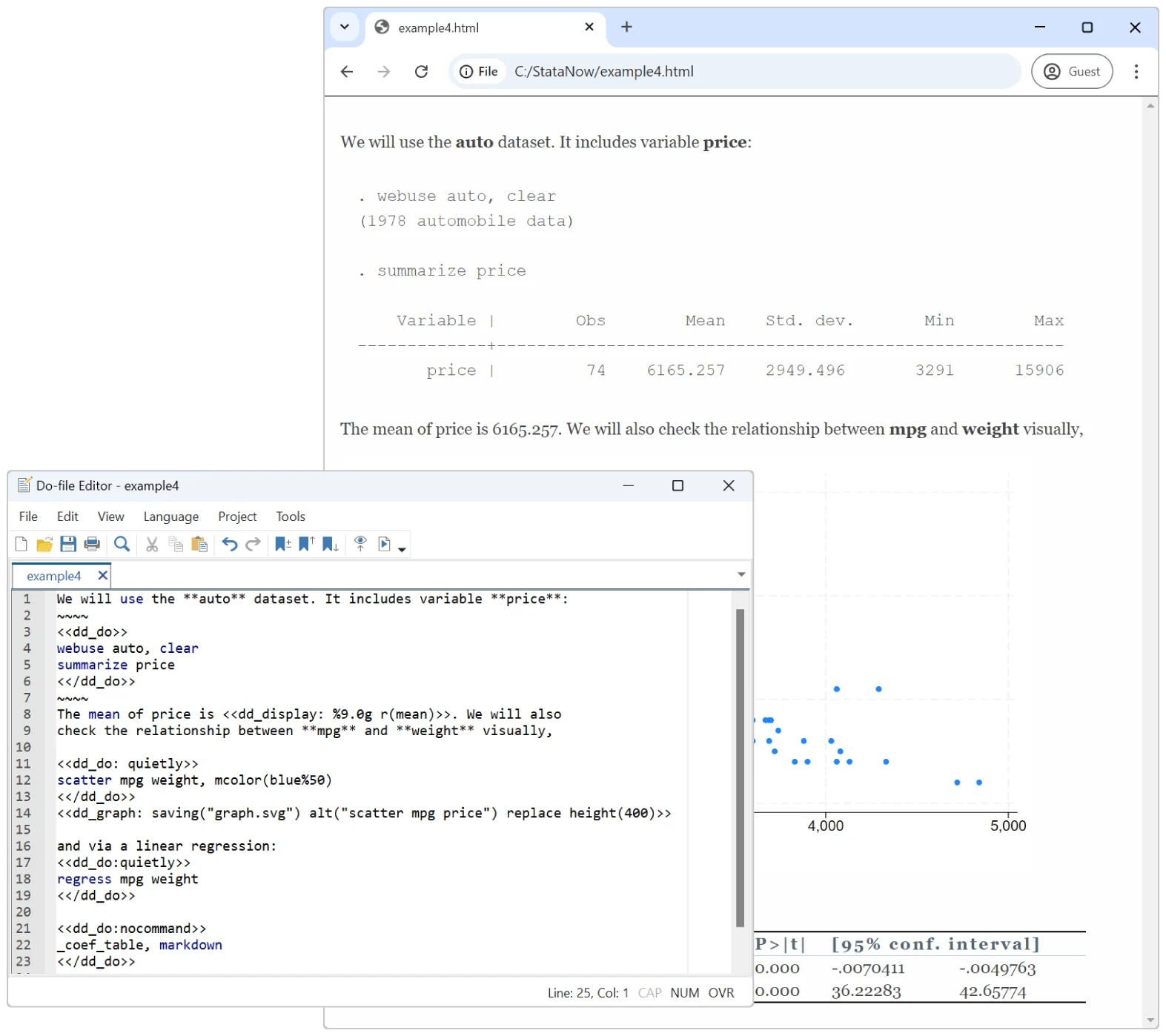Click the browser page scroll-down arrow
The image size is (1166, 1036).
point(1150,1020)
